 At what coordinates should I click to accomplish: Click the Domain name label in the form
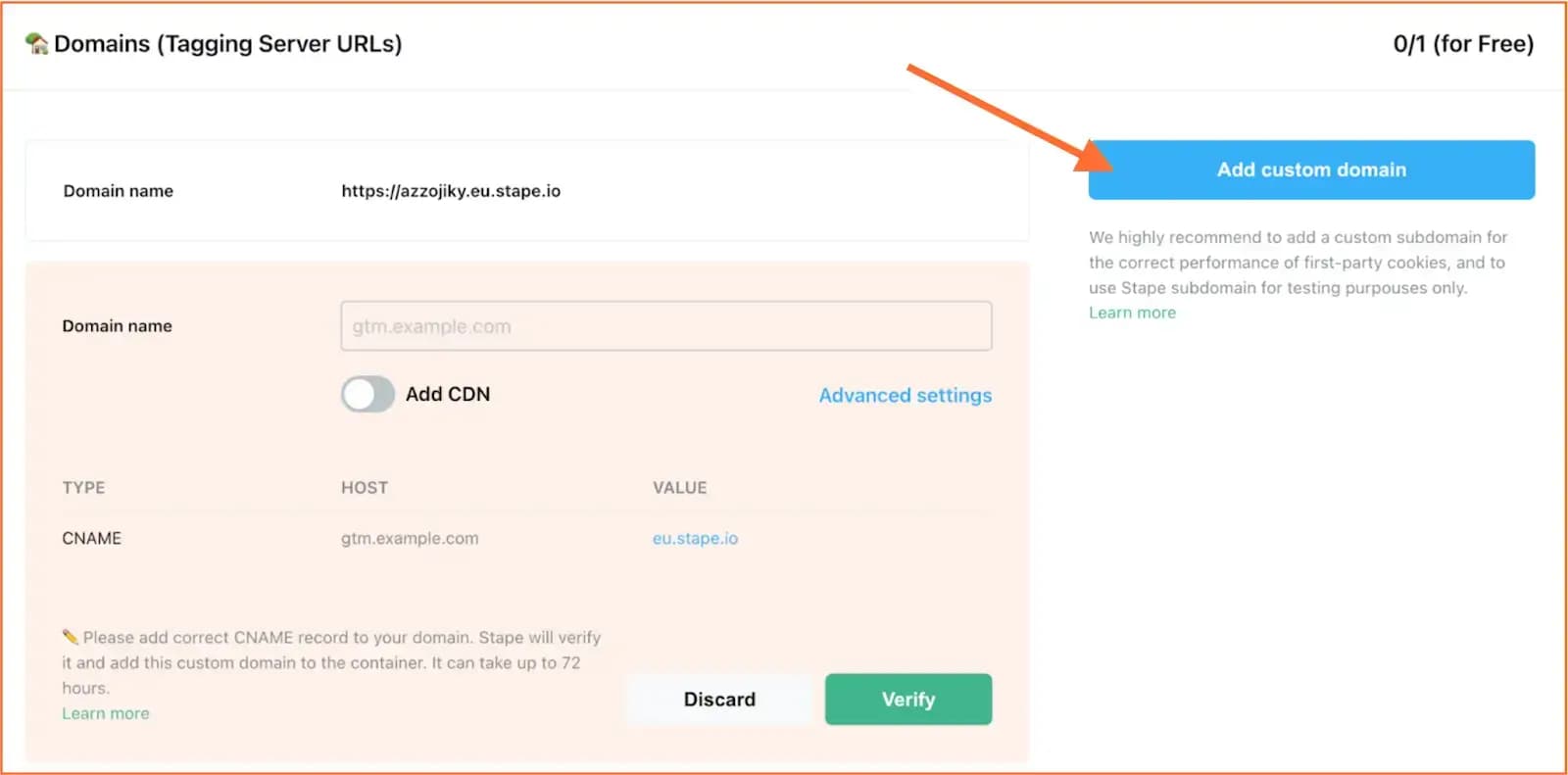tap(117, 325)
